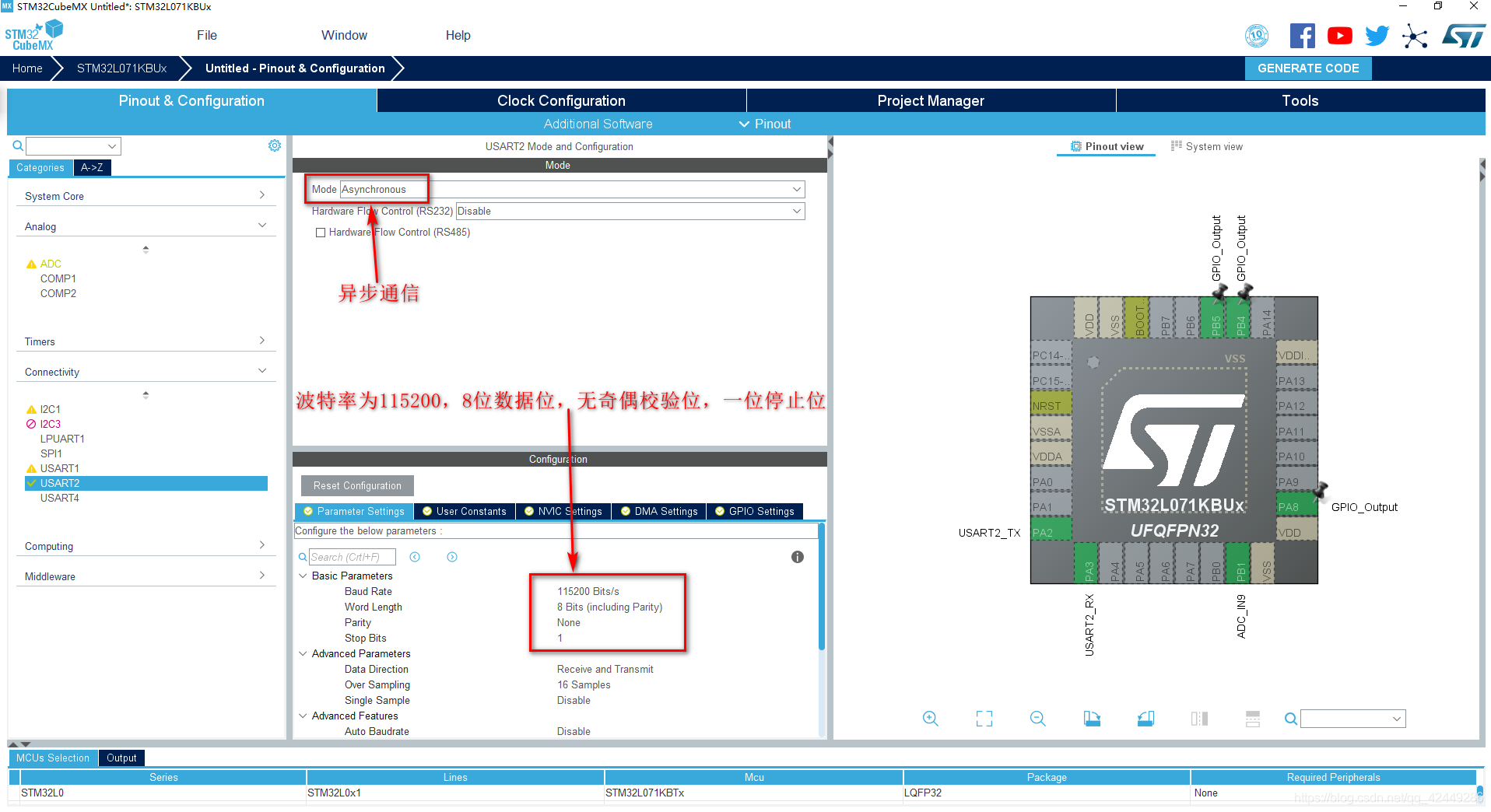This screenshot has height=812, width=1491.
Task: Click the parameter search magnifier icon
Action: tap(303, 557)
